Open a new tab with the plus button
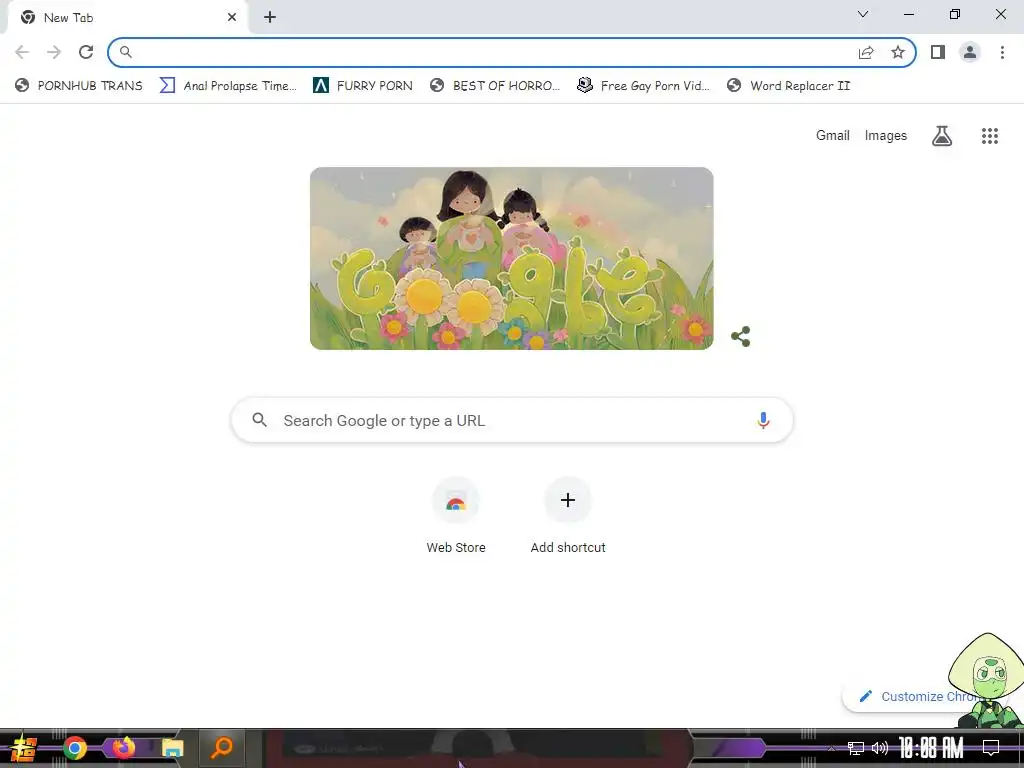 [270, 17]
